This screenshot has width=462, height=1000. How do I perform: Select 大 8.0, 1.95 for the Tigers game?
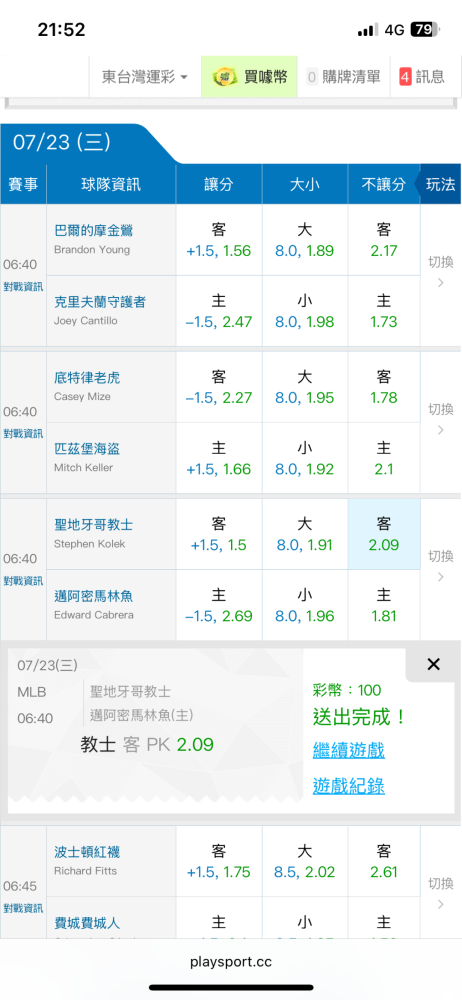pyautogui.click(x=304, y=387)
